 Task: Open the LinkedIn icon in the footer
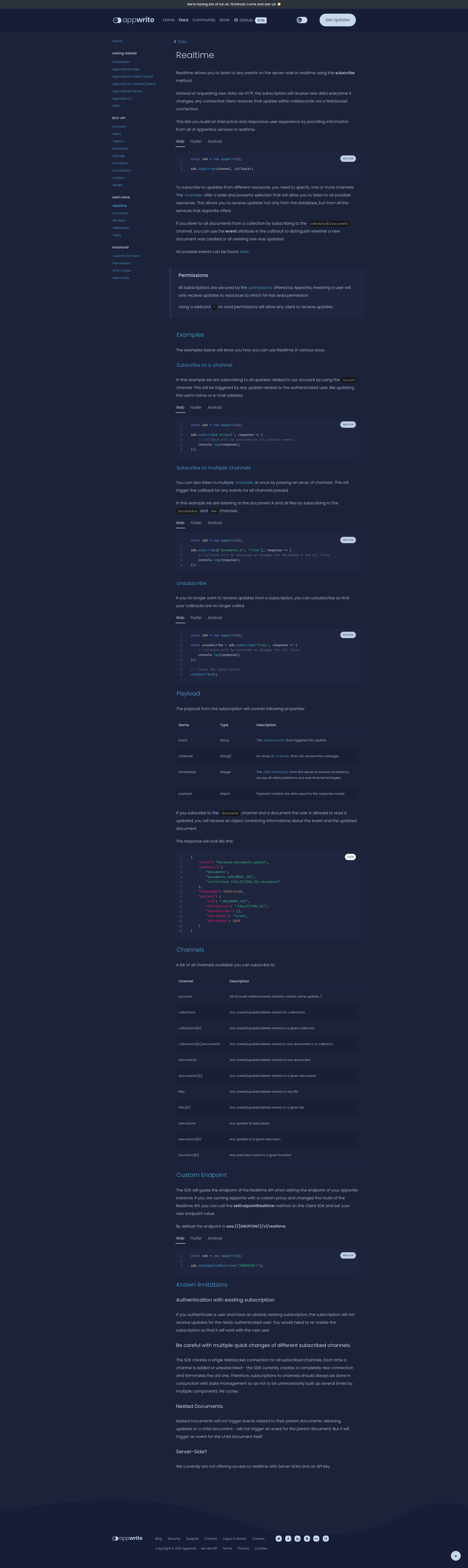[x=297, y=1538]
